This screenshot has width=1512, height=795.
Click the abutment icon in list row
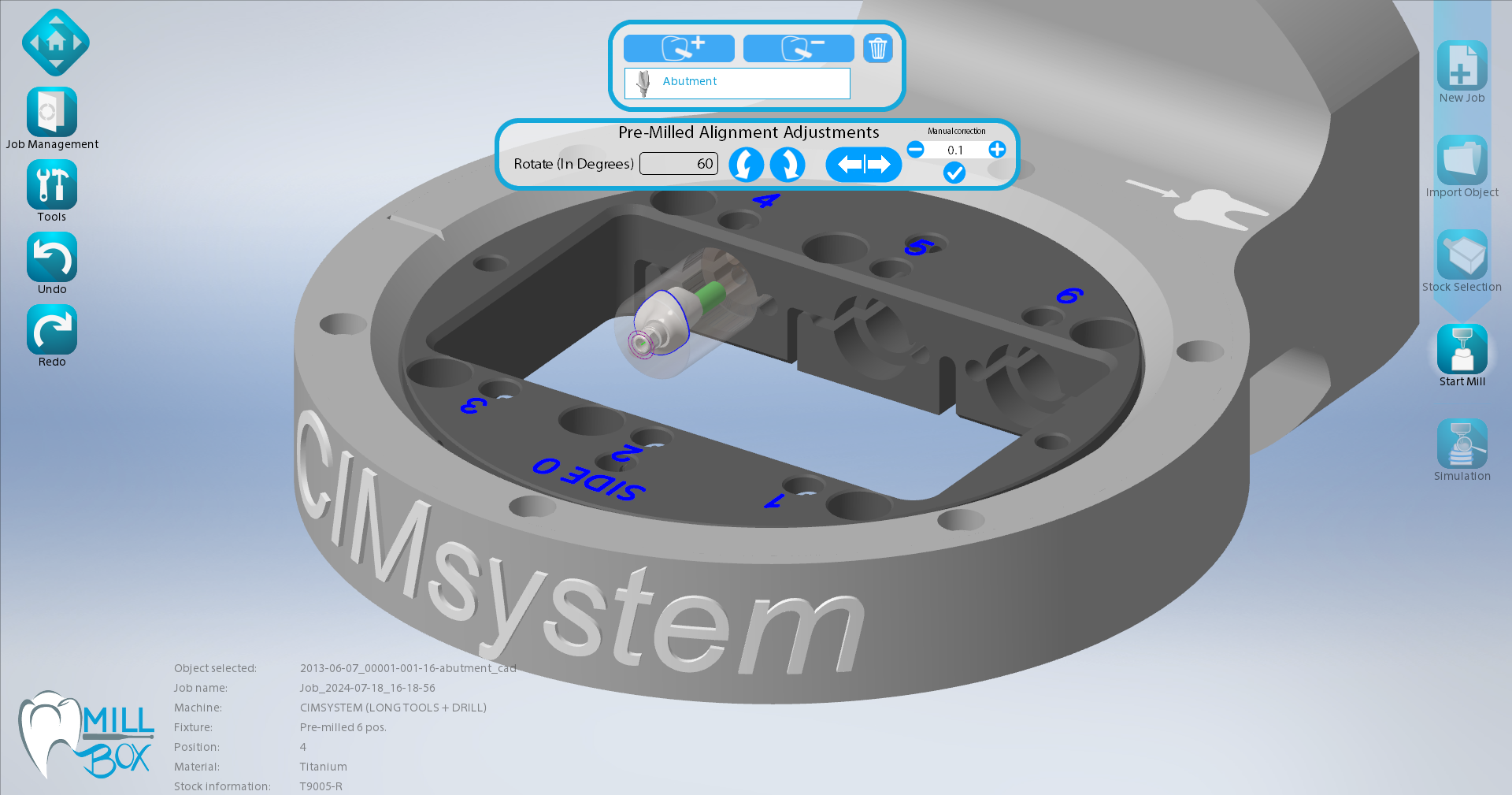tap(643, 83)
